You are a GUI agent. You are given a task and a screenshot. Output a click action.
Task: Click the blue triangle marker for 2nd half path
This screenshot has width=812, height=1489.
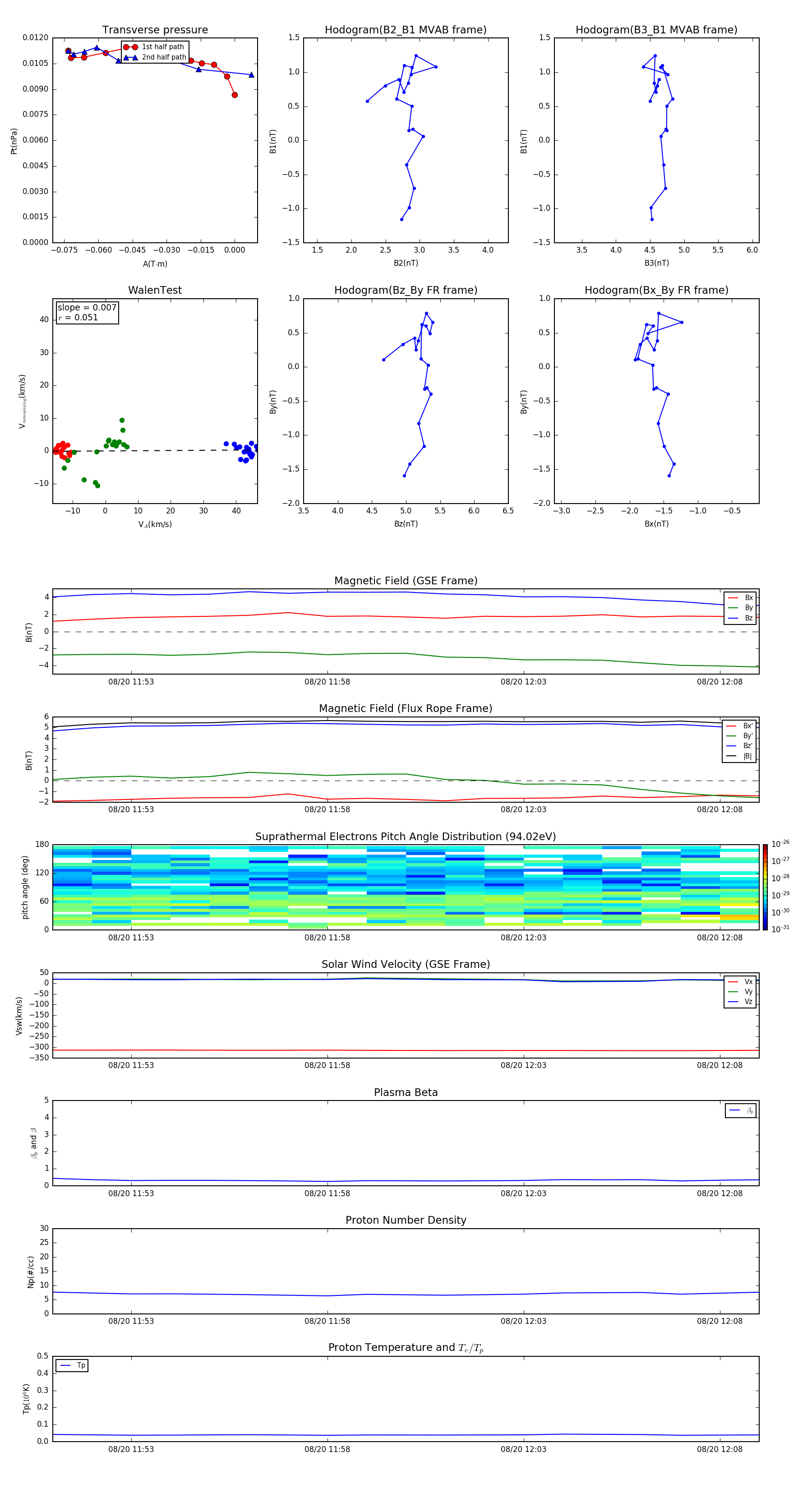(x=130, y=57)
